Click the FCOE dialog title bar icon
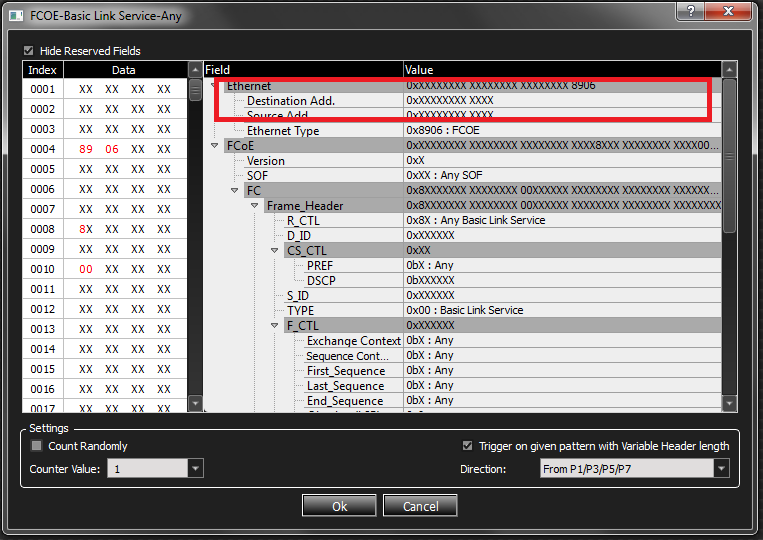The image size is (763, 540). coord(16,16)
